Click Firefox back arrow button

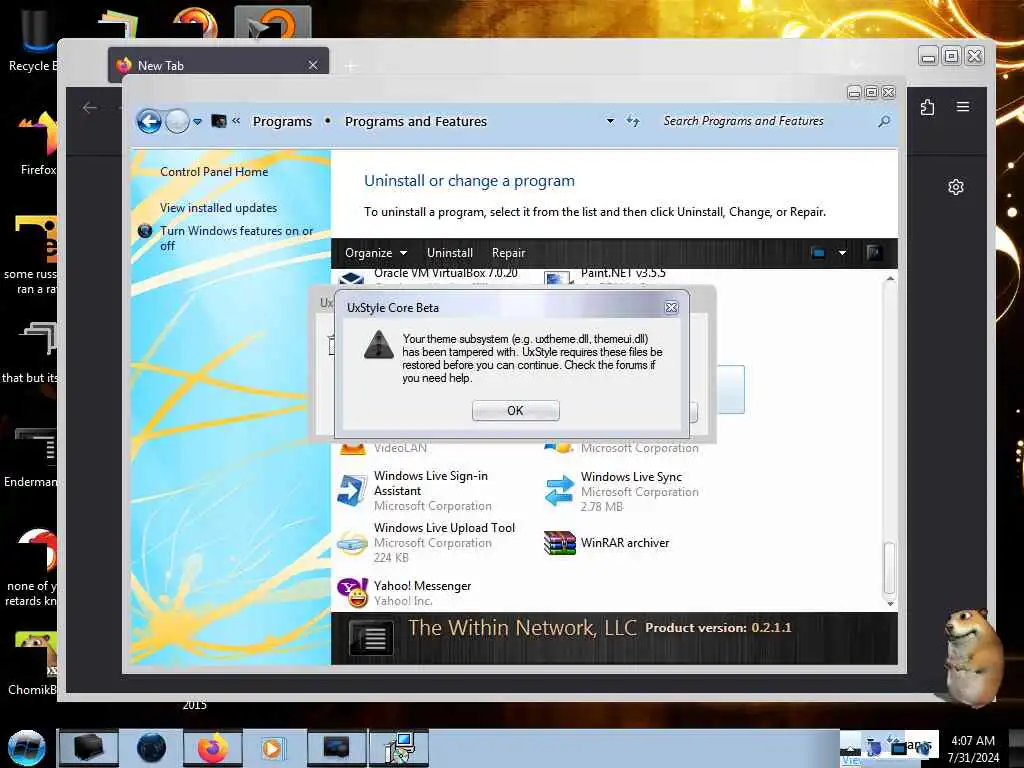(90, 108)
